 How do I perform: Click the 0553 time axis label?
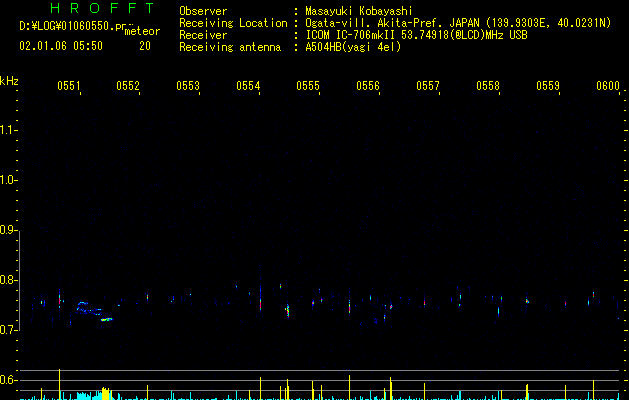click(x=188, y=85)
